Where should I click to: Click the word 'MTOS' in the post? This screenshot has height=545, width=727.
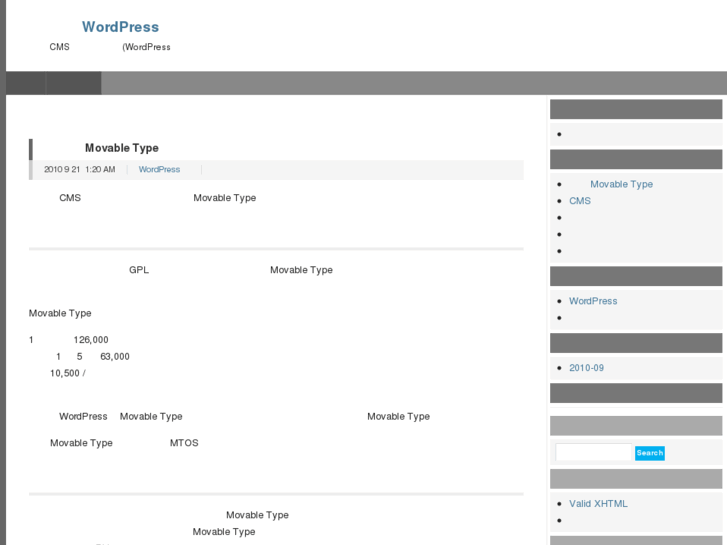point(184,443)
